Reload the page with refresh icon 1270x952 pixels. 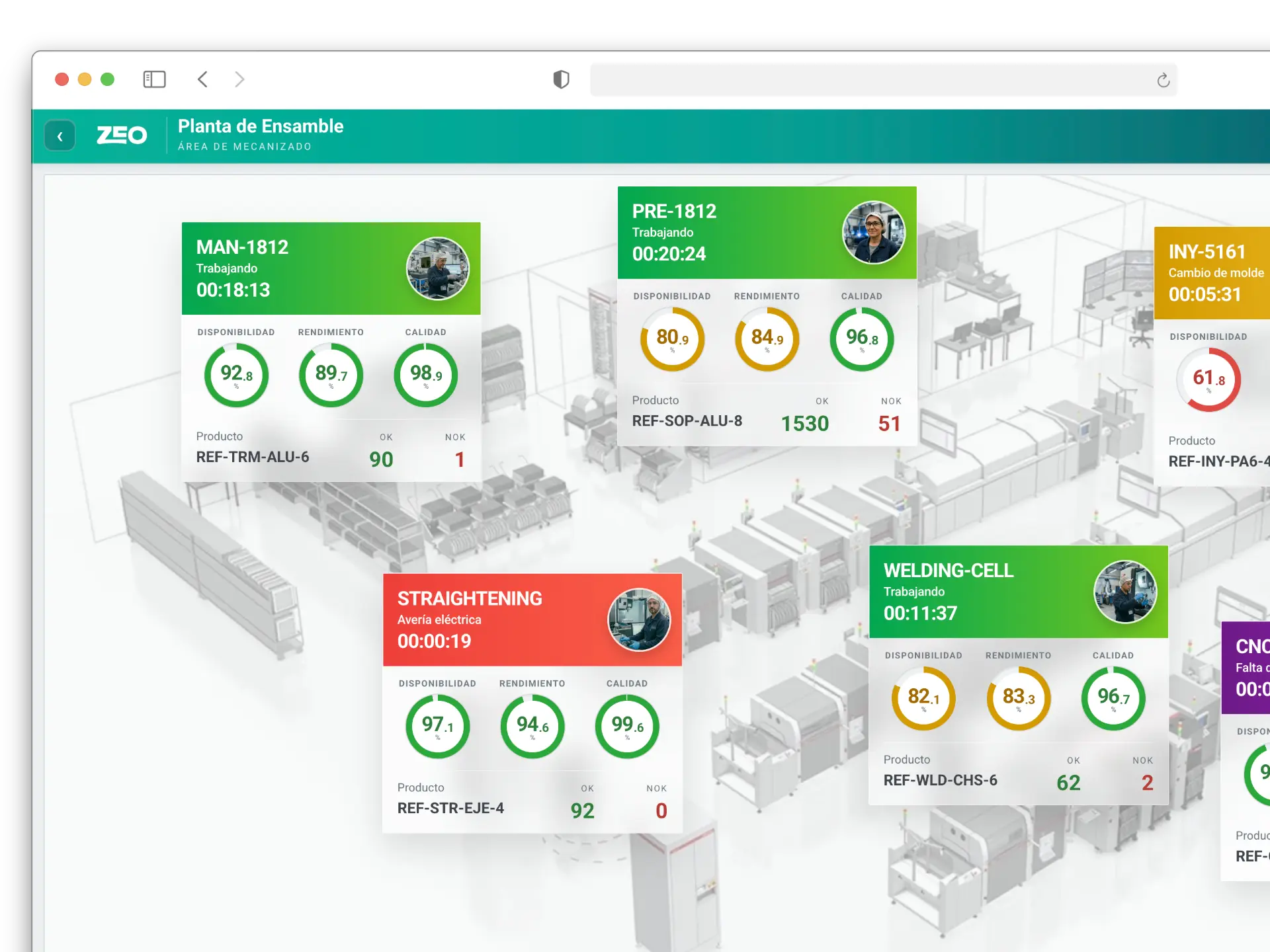coord(1163,80)
